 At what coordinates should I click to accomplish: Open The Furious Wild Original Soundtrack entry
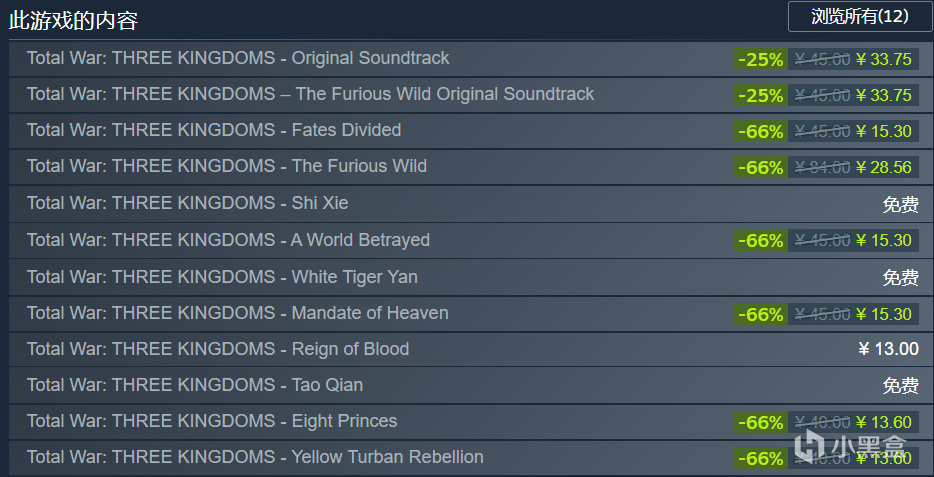point(310,94)
